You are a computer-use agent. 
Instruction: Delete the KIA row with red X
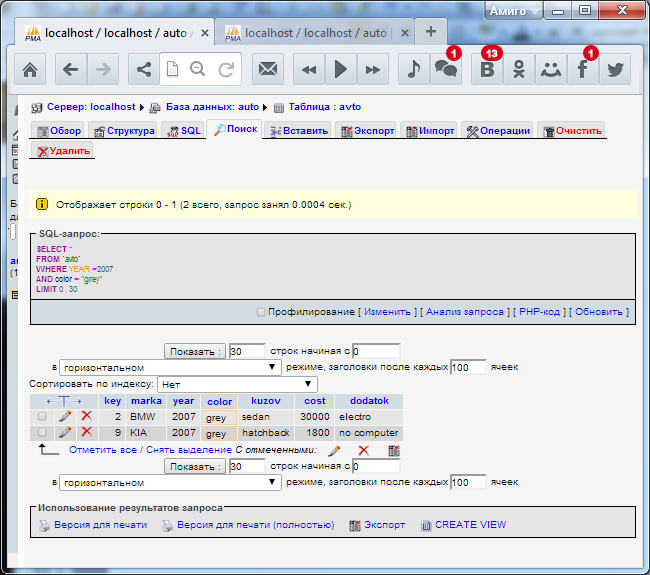[86, 433]
